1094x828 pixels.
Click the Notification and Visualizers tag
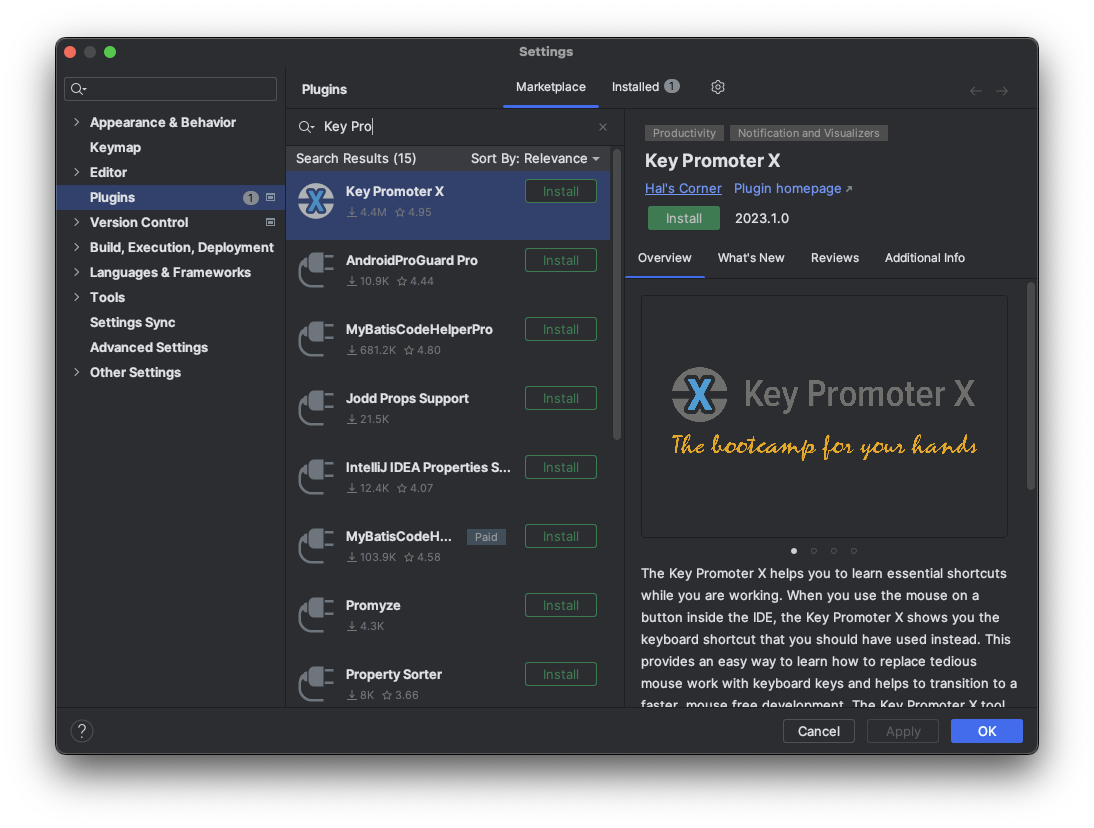coord(809,133)
